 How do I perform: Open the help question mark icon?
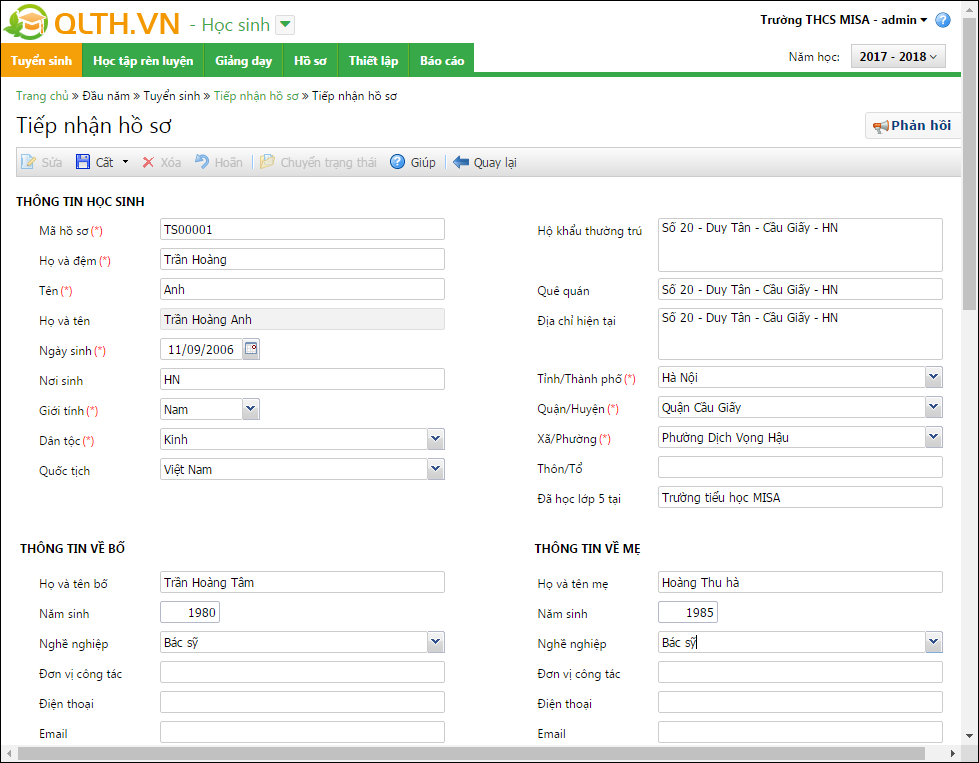click(x=943, y=20)
